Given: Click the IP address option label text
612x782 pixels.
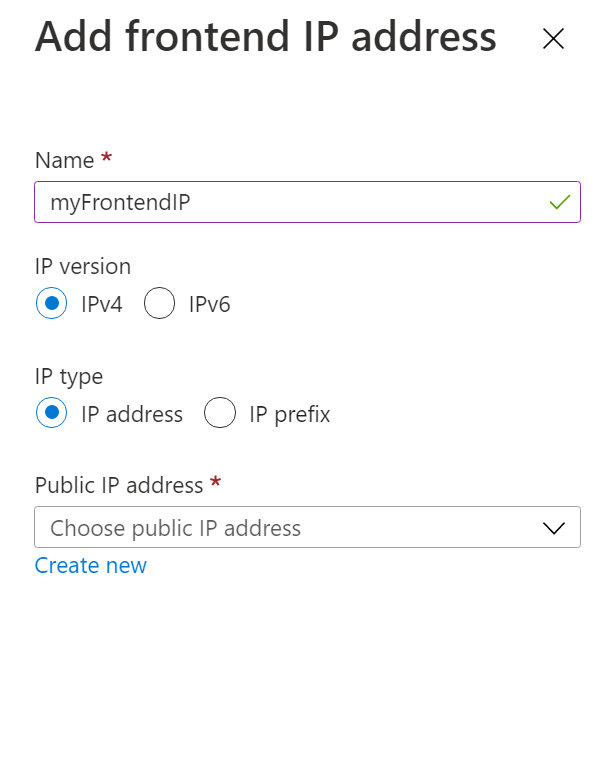Looking at the screenshot, I should (x=132, y=414).
